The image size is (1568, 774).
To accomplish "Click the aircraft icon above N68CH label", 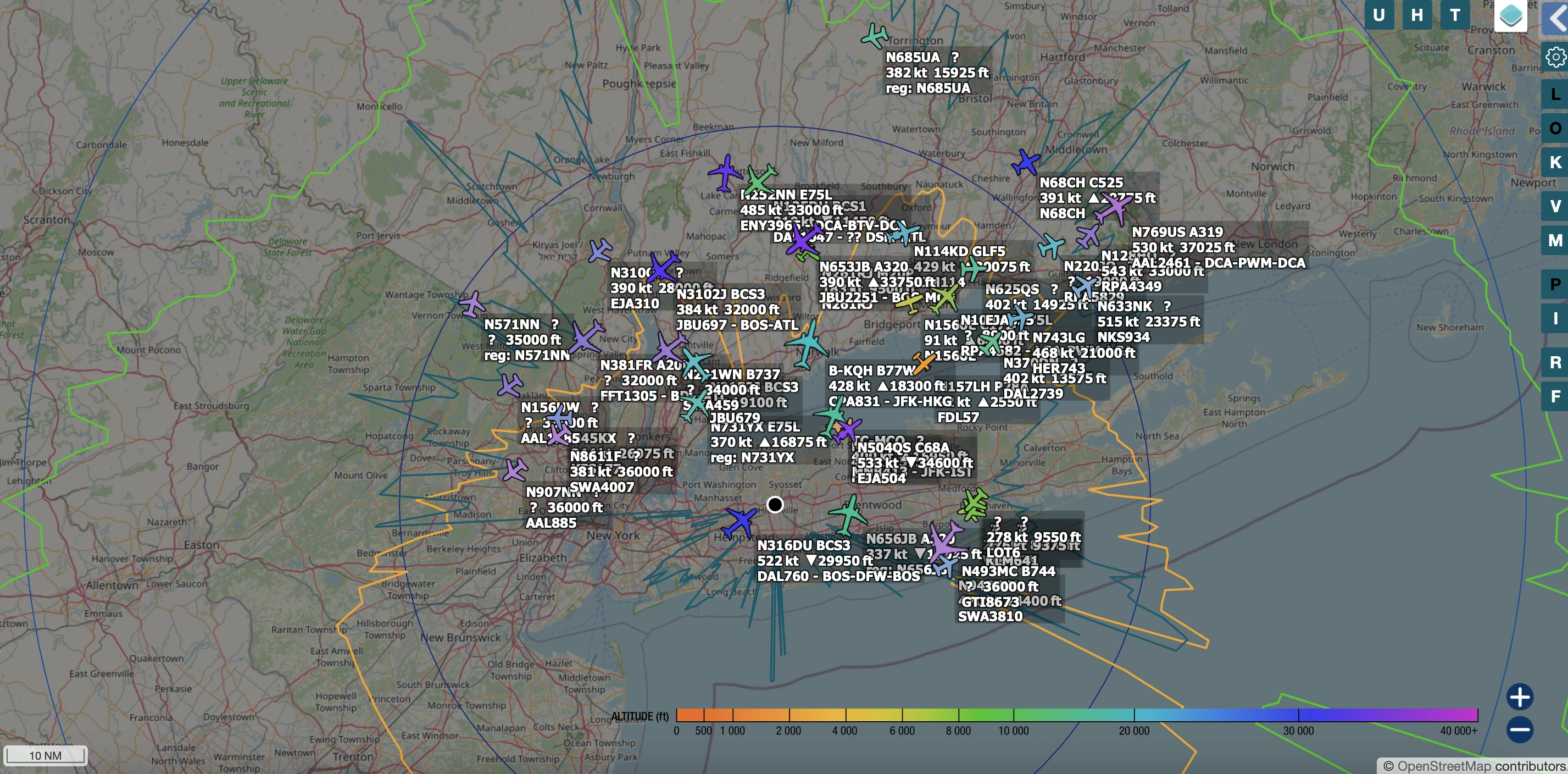I will click(1026, 163).
